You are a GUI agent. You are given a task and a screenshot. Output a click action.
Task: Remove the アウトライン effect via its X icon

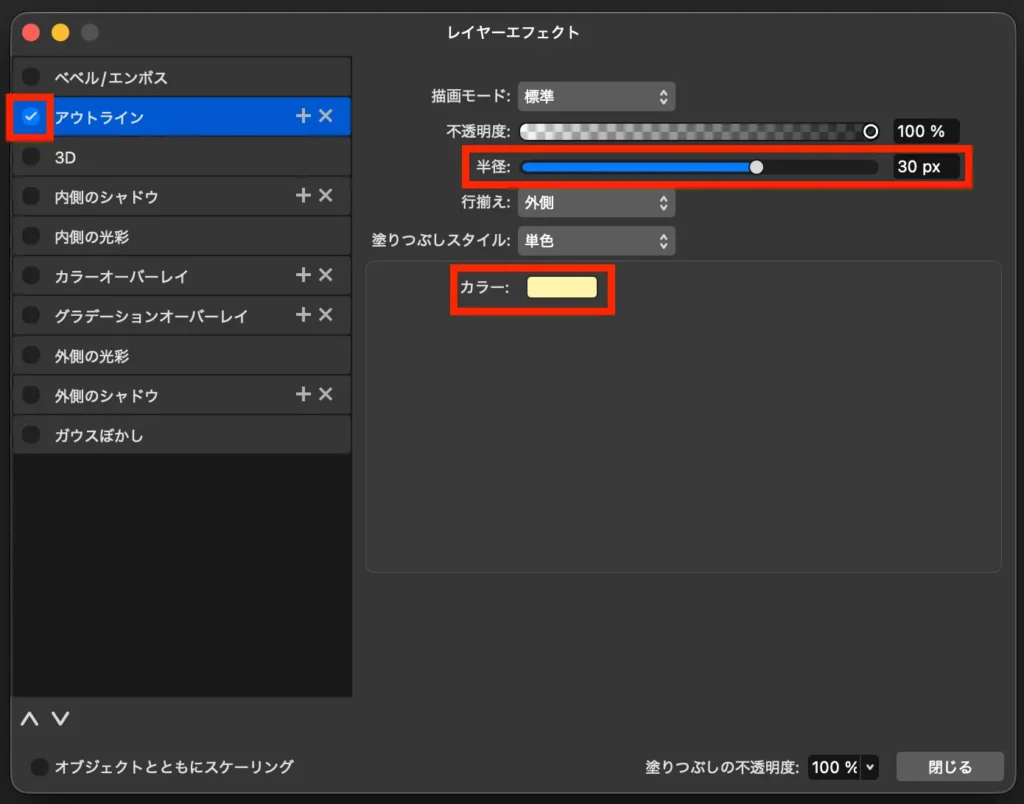(326, 116)
